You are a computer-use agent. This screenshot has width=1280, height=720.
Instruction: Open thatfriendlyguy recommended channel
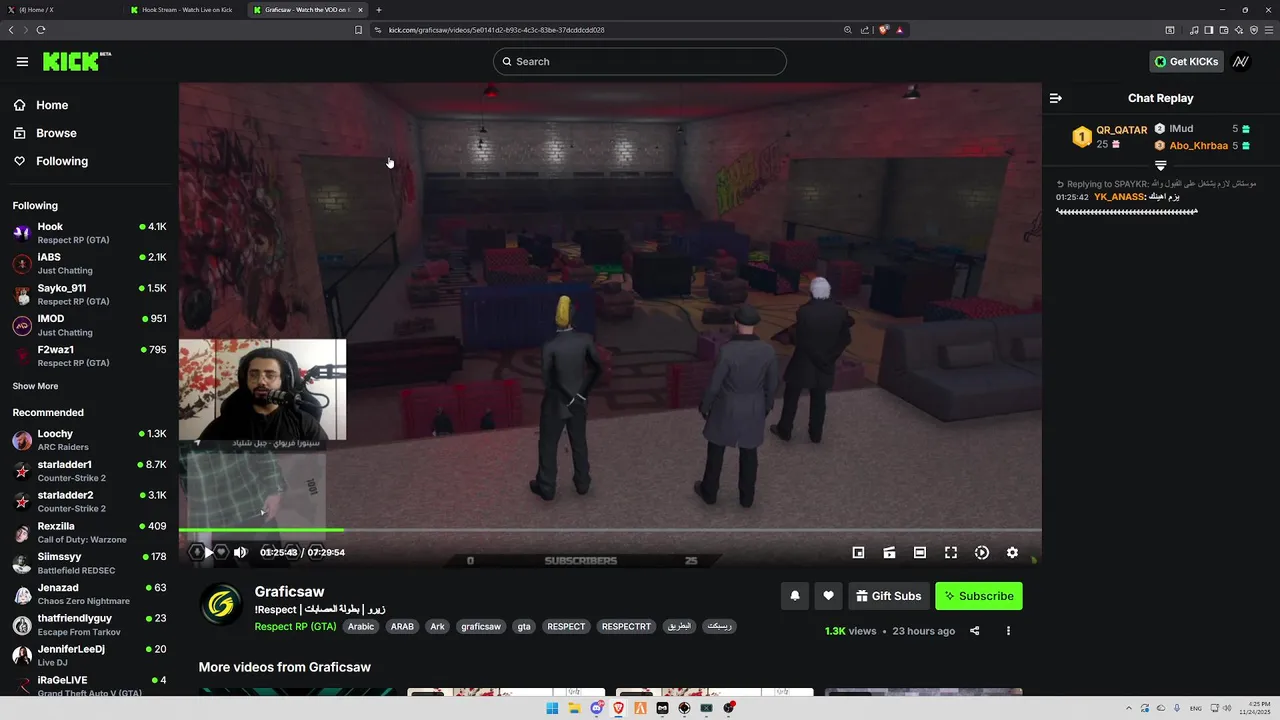tap(89, 625)
